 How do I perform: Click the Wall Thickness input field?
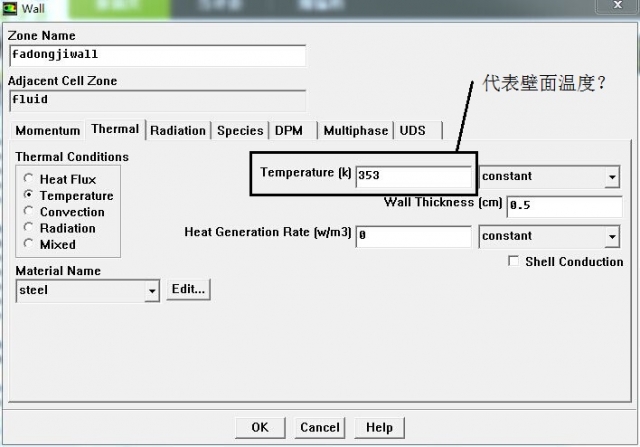click(x=563, y=206)
